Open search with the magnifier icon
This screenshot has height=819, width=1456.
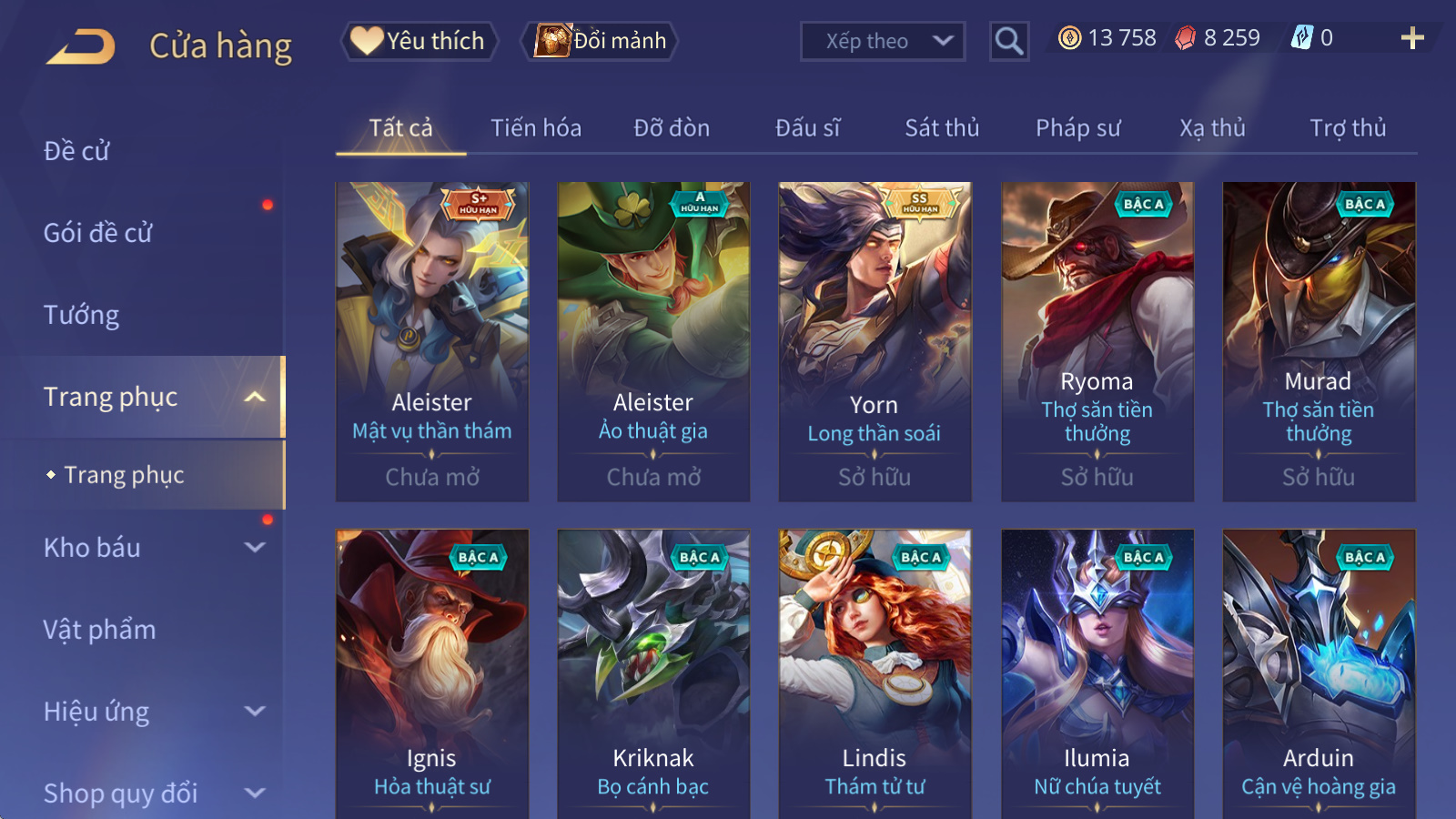click(1009, 41)
